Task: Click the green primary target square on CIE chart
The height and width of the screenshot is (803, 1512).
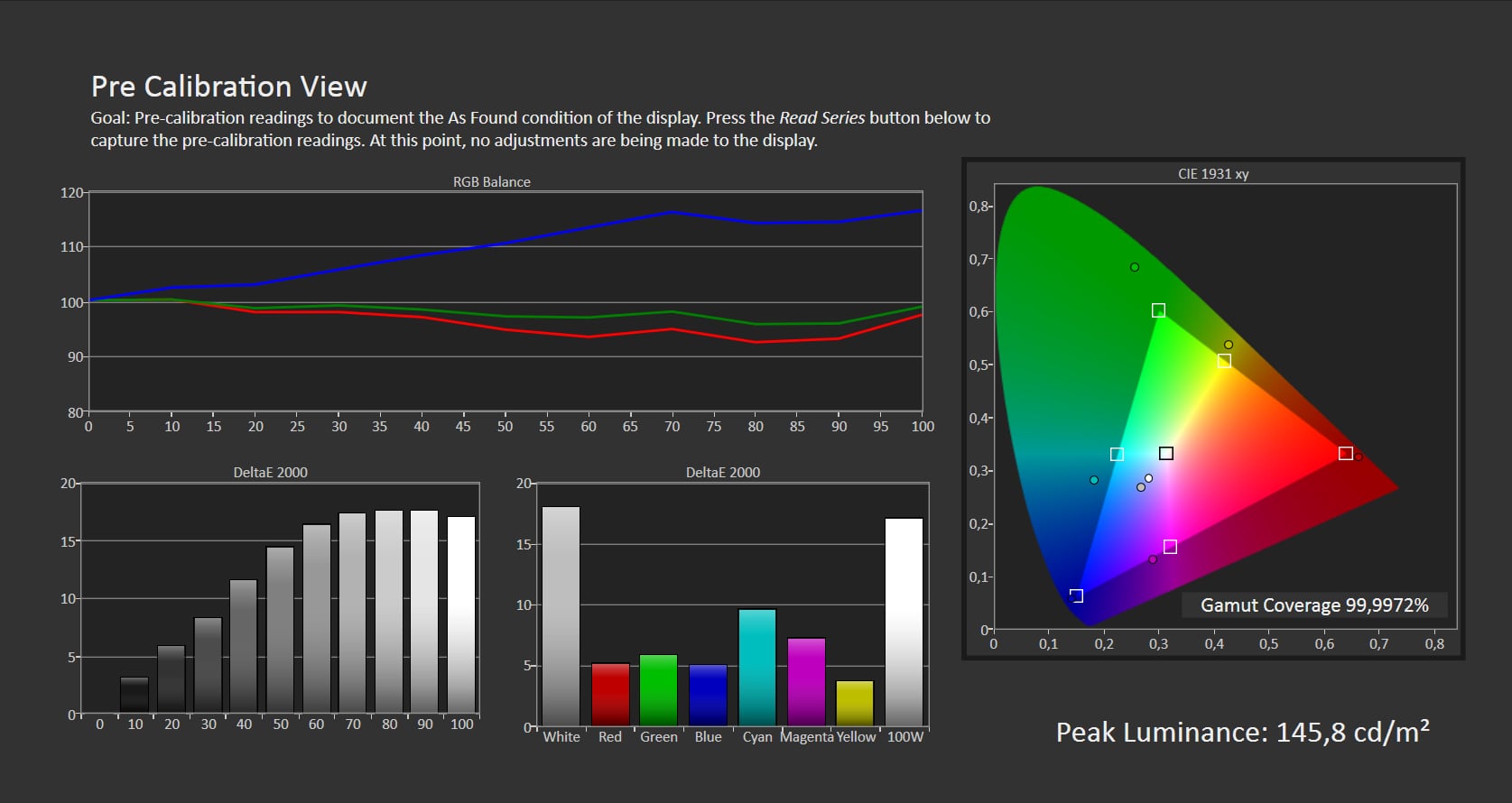Action: [1158, 310]
